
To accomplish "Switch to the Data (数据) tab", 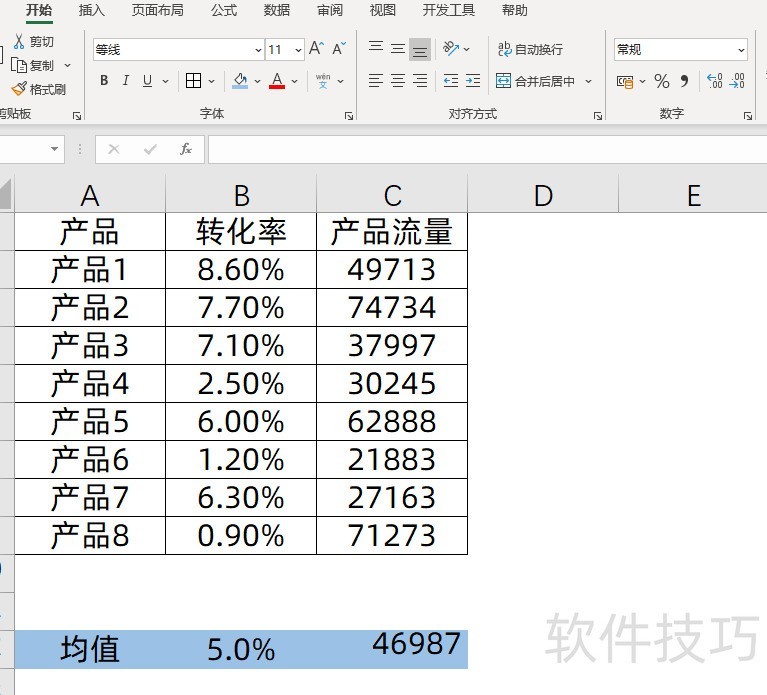I will (277, 10).
